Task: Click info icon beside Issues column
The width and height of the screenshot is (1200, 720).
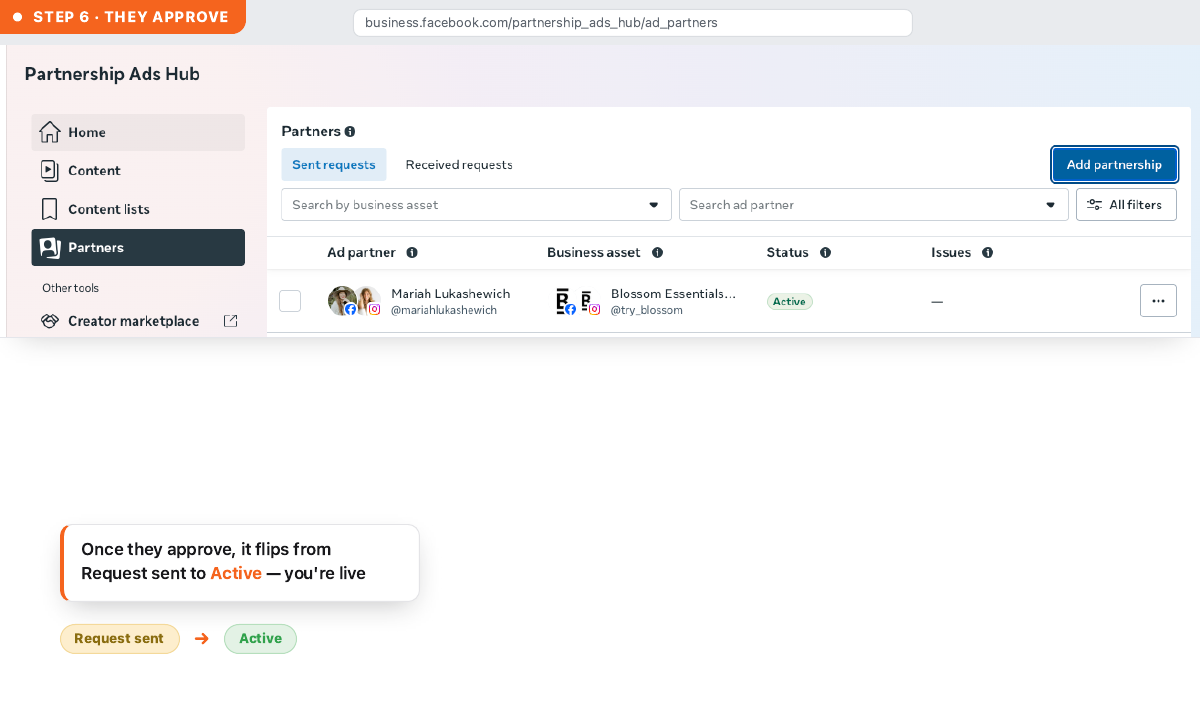Action: click(x=987, y=253)
